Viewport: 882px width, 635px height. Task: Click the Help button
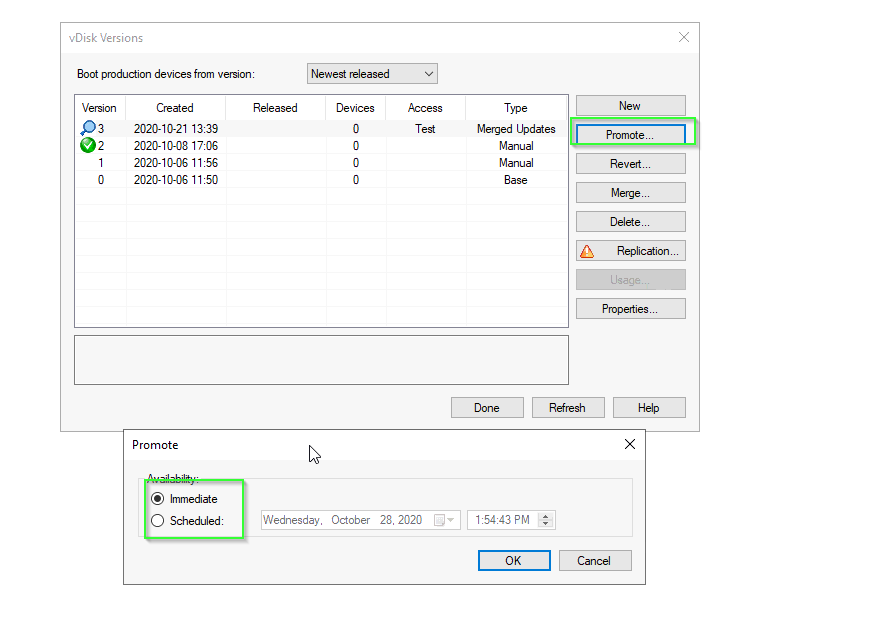[x=649, y=408]
